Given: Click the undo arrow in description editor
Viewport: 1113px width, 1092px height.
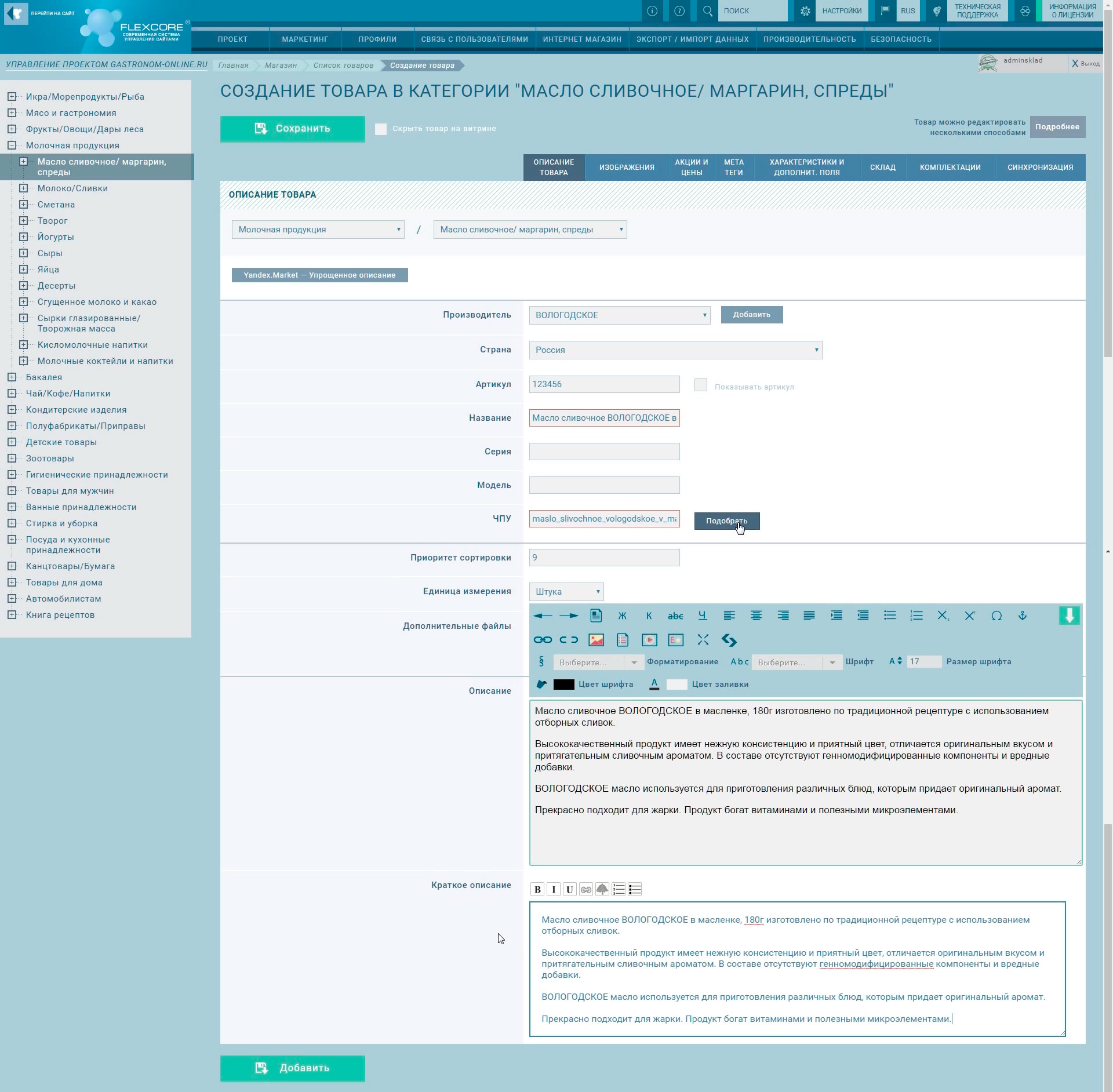Looking at the screenshot, I should pos(543,616).
